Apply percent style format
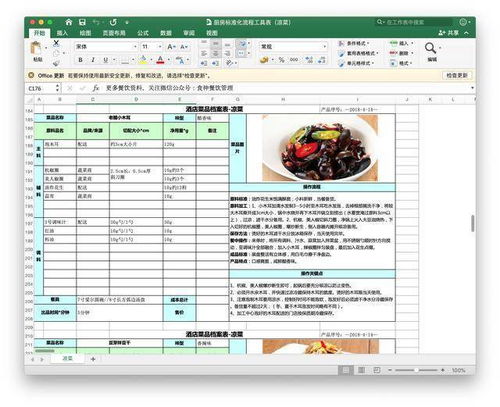Image resolution: width=500 pixels, height=407 pixels. [x=282, y=60]
